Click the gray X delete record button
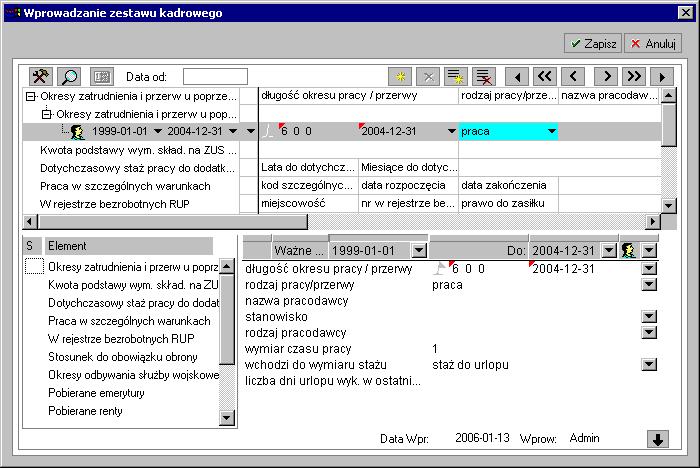 [x=428, y=76]
